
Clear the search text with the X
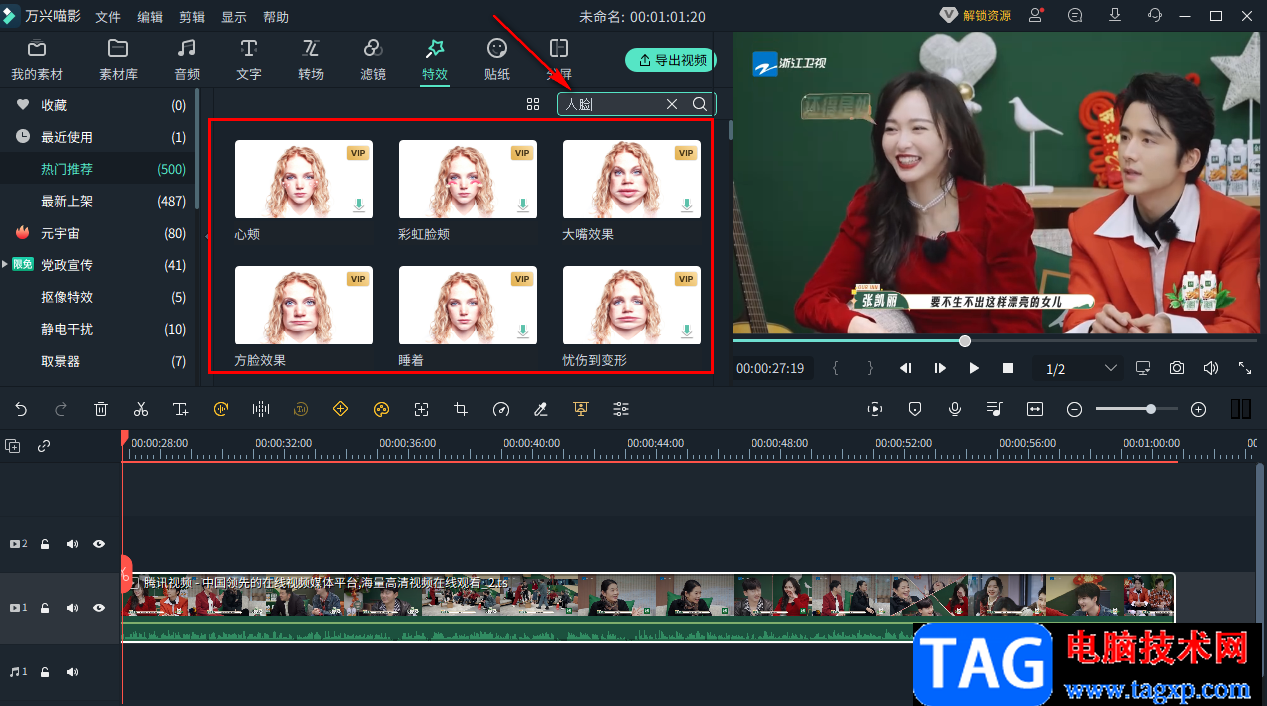[672, 104]
